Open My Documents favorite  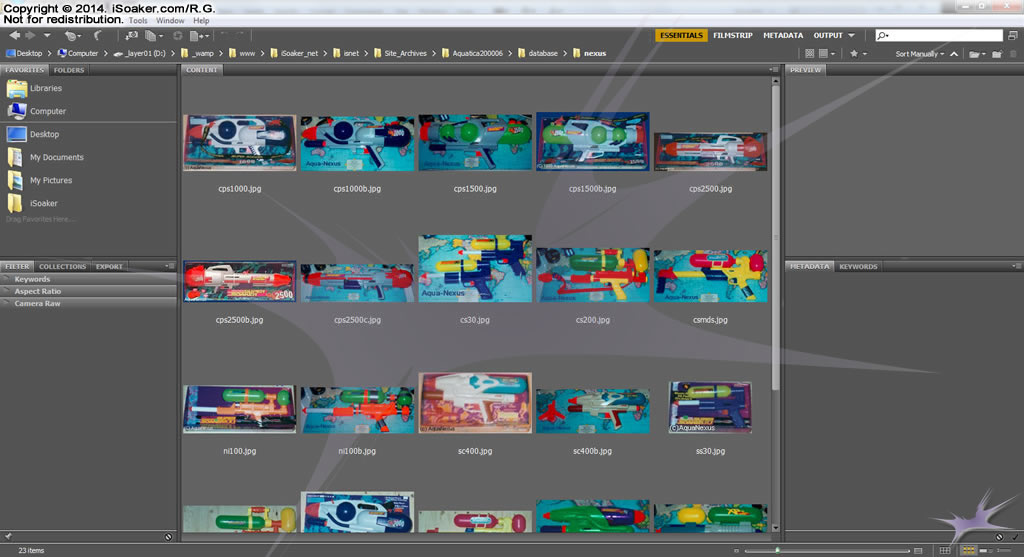tap(44, 157)
